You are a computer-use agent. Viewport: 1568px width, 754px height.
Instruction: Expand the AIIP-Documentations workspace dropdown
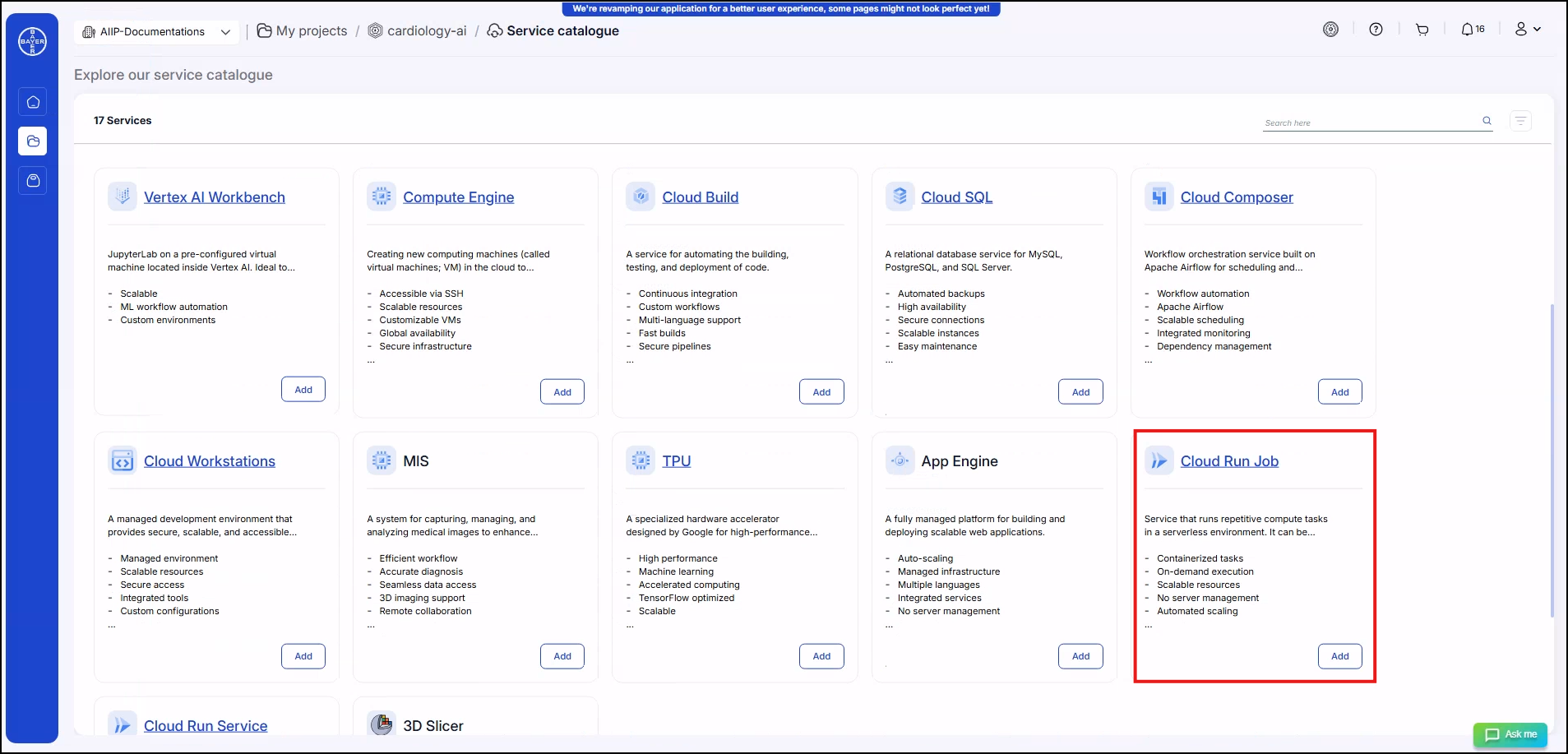(156, 32)
